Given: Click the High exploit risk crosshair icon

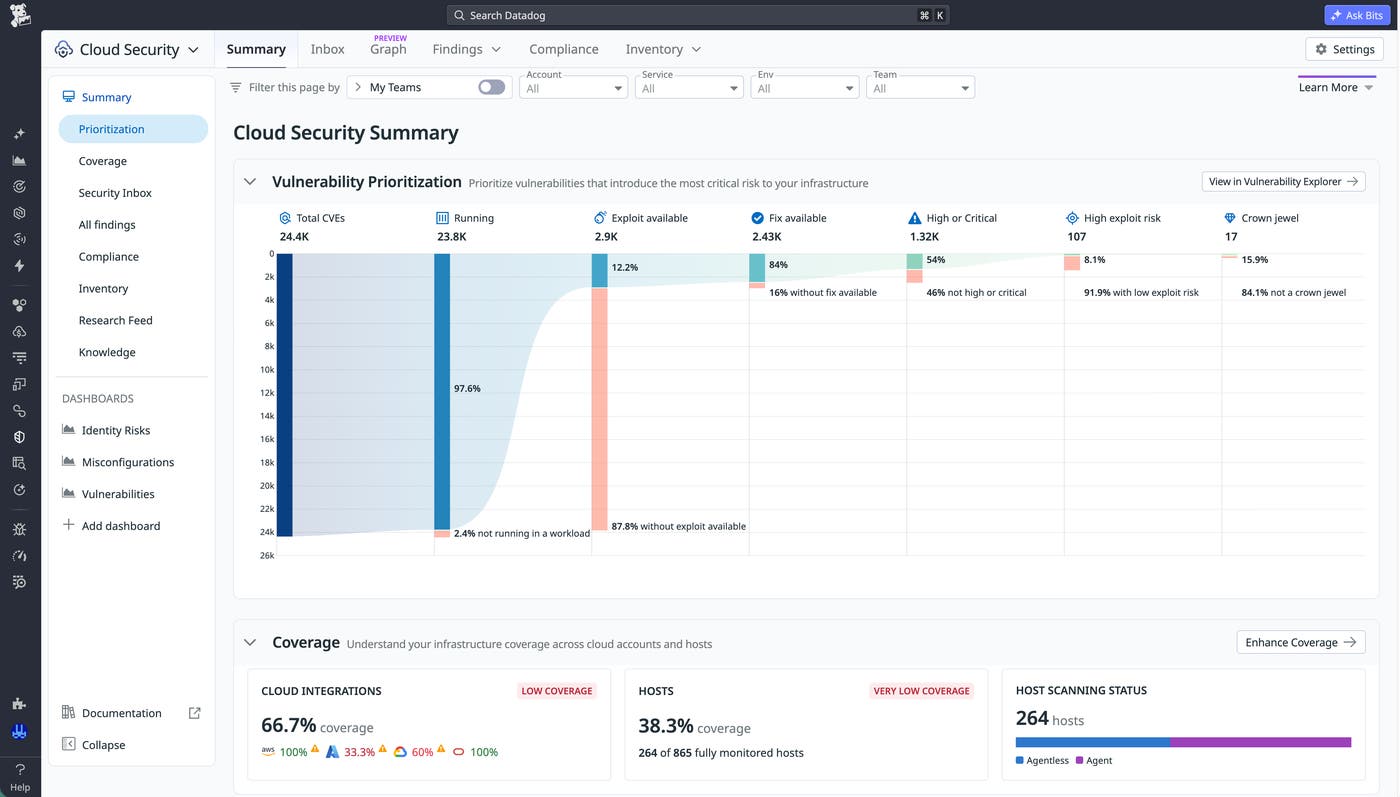Looking at the screenshot, I should [1072, 218].
